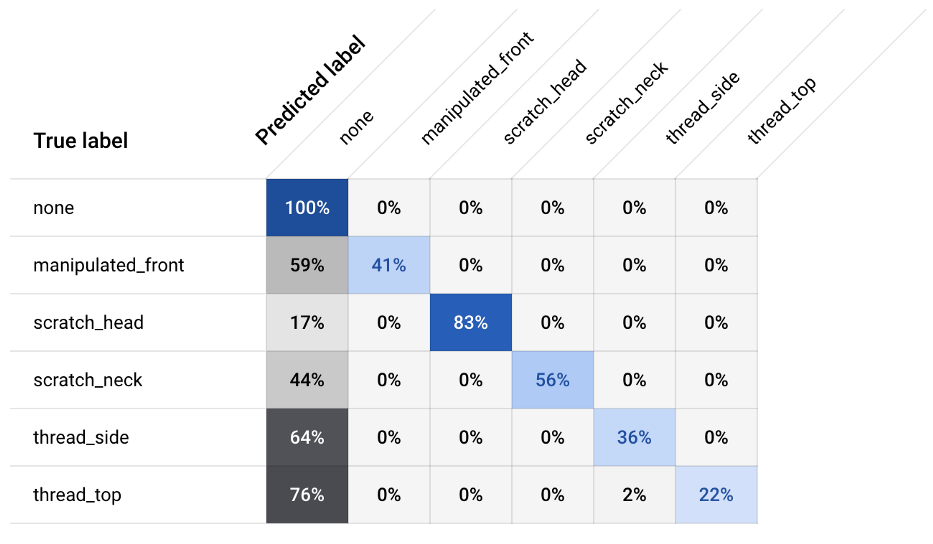Image resolution: width=933 pixels, height=544 pixels.
Task: Click the 76% cell in thread_top row
Action: 307,495
